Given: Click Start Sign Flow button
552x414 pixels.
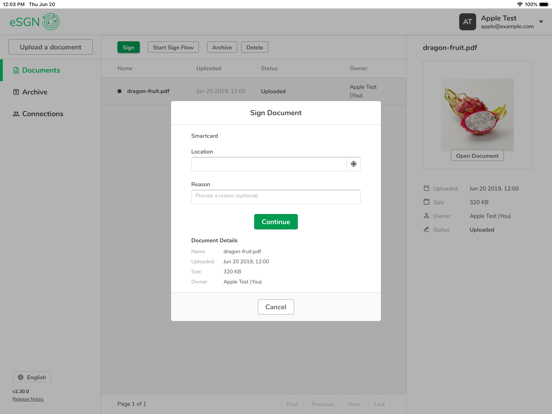Looking at the screenshot, I should click(x=173, y=48).
